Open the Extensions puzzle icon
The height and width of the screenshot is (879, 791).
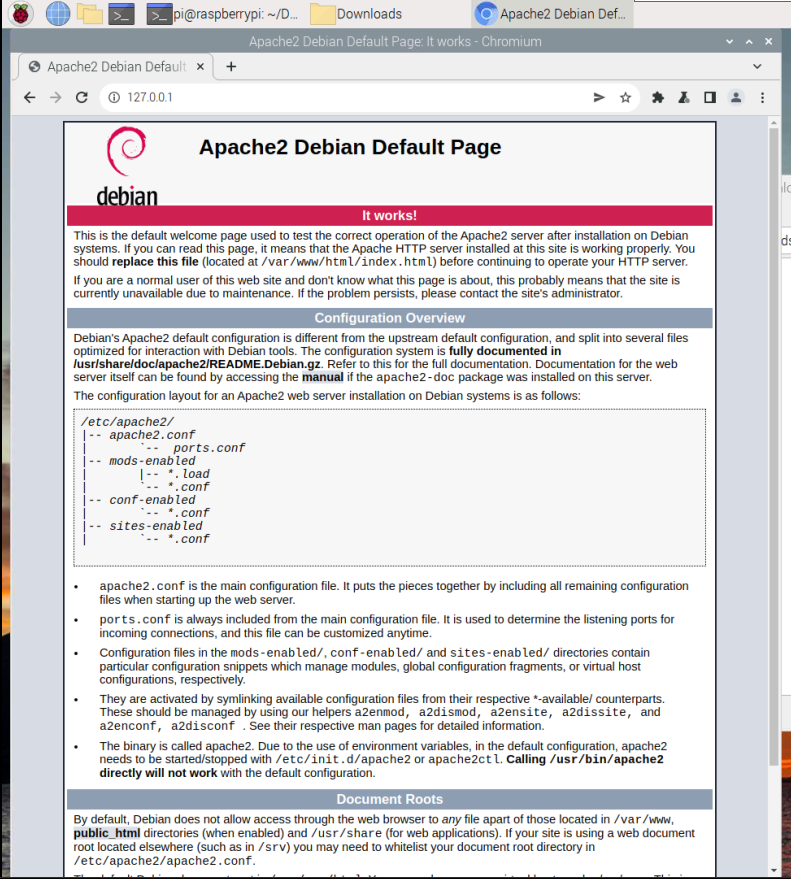pyautogui.click(x=658, y=98)
